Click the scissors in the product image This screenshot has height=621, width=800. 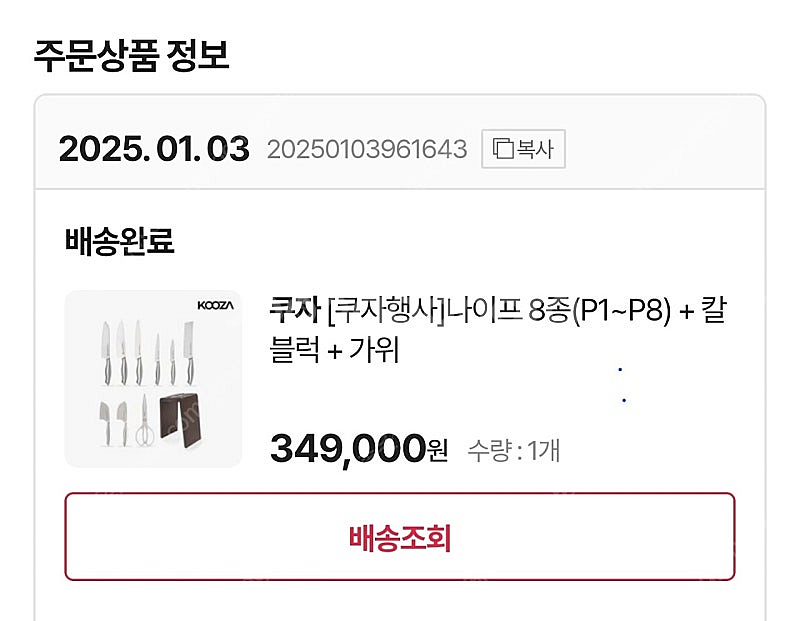[x=145, y=420]
